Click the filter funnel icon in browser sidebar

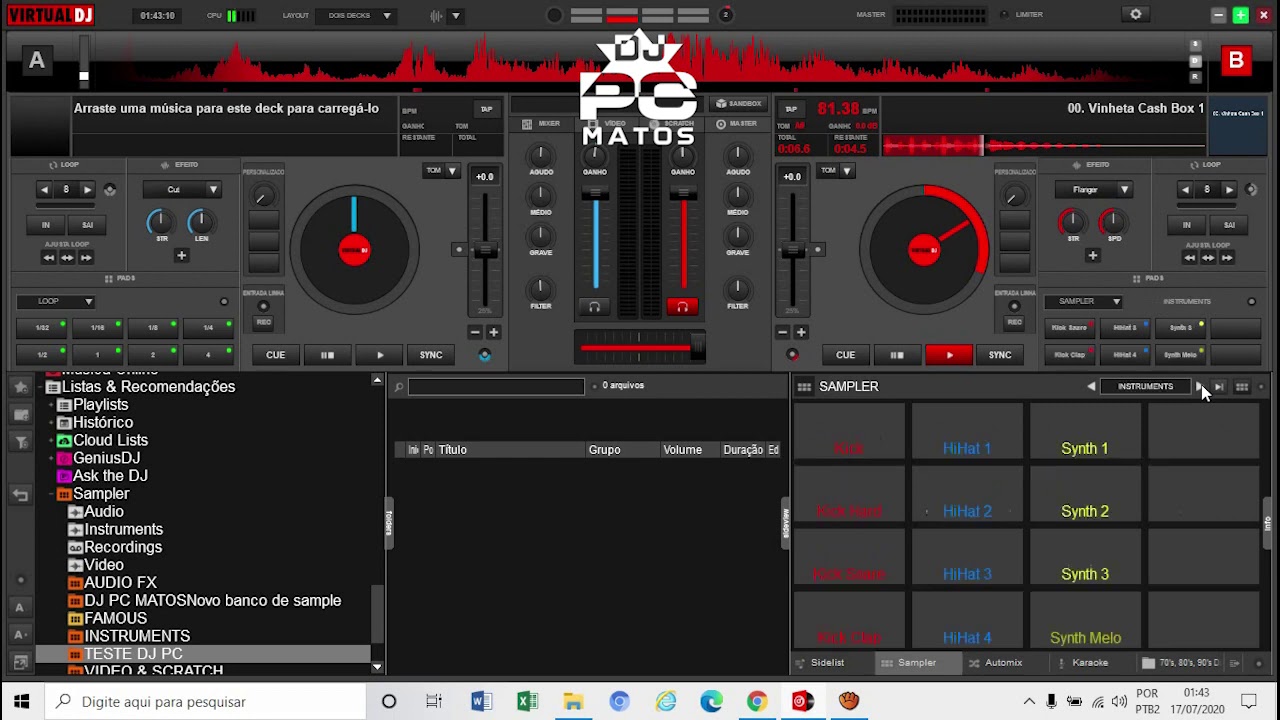tap(20, 441)
